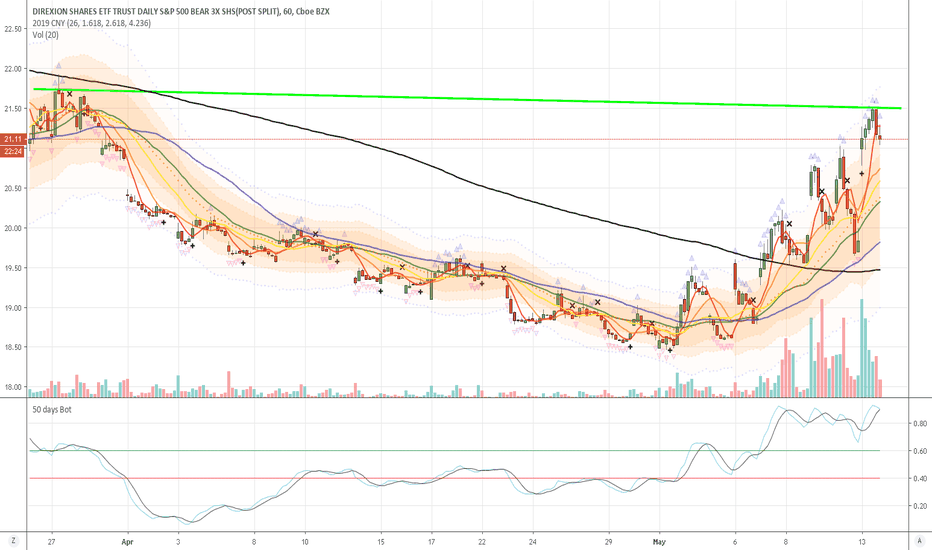
Task: Click the 13 date label on the time axis
Action: tap(862, 542)
